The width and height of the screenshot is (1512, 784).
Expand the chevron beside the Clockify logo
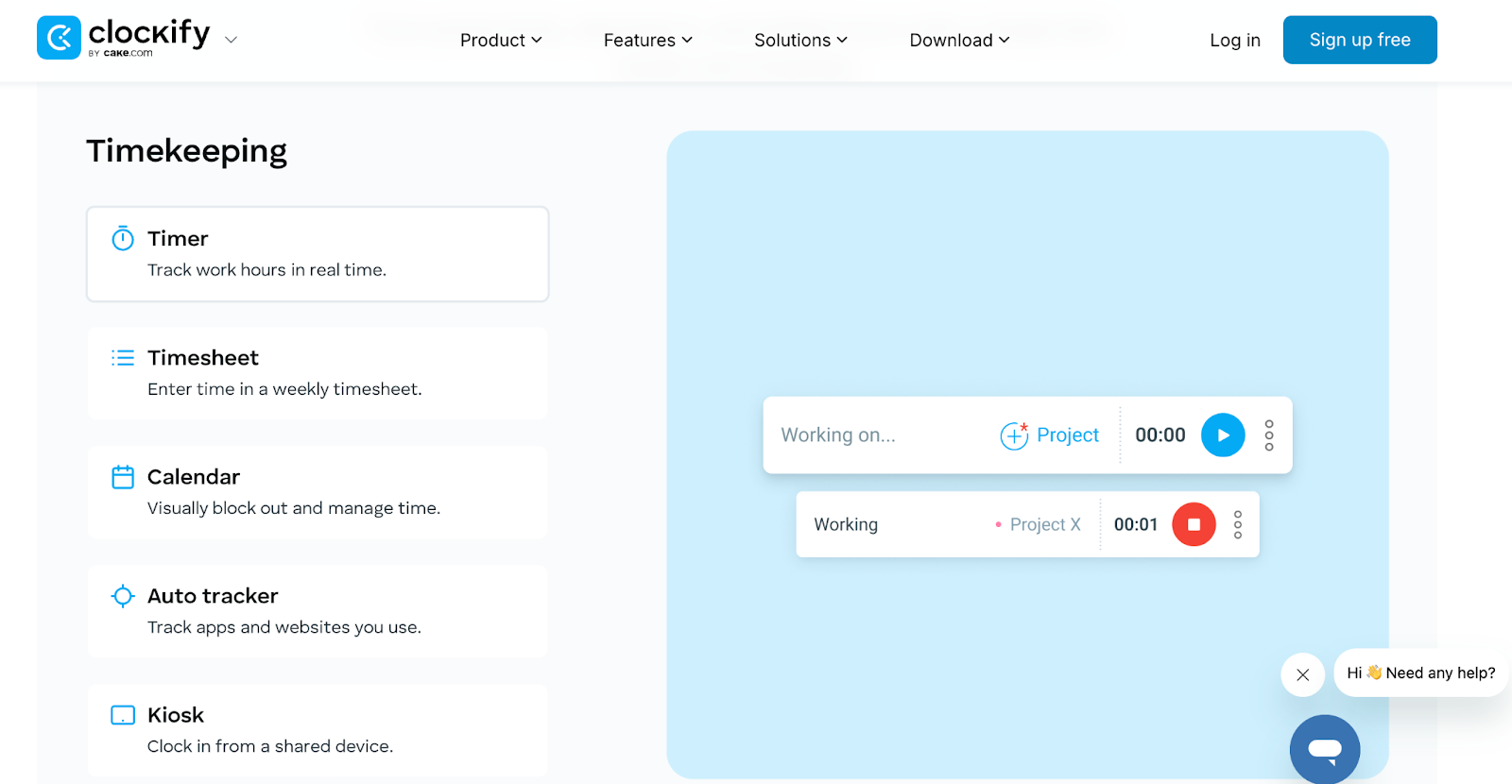tap(231, 40)
